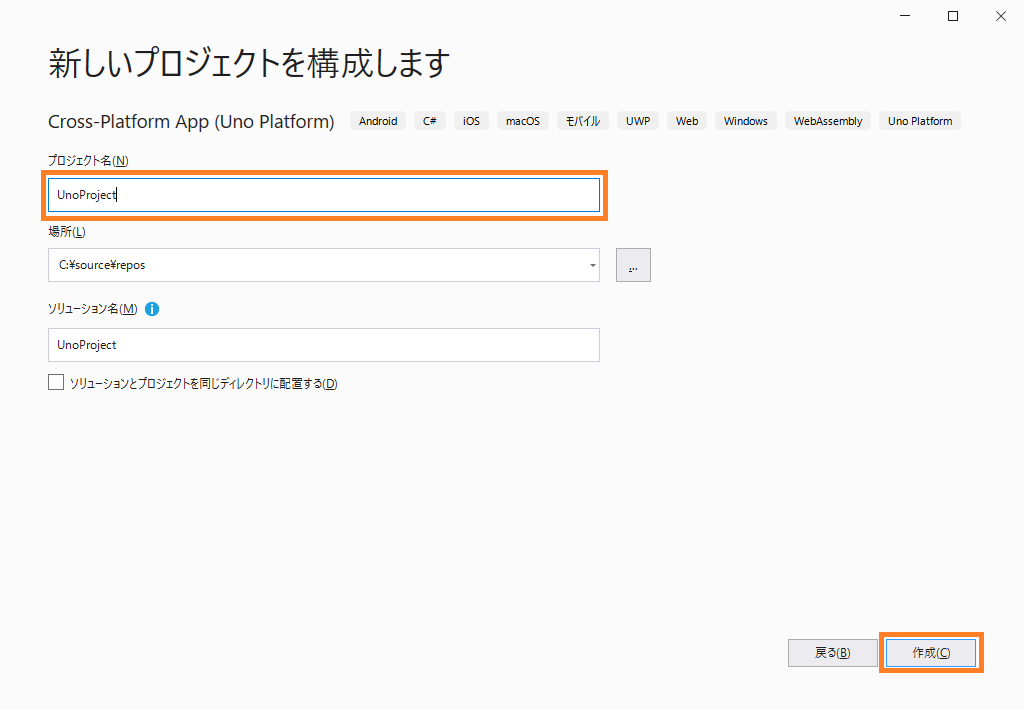The width and height of the screenshot is (1024, 710).
Task: Click the UWP tag
Action: point(638,121)
